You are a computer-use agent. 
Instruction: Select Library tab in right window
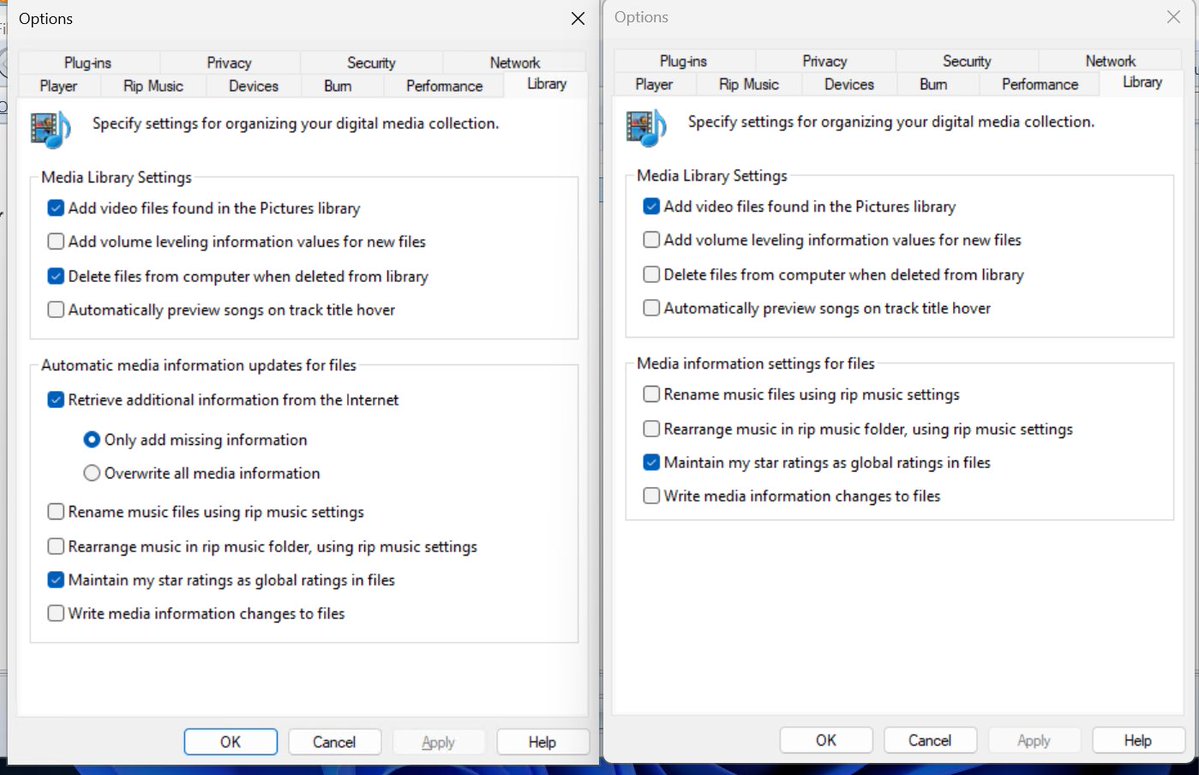[x=1142, y=83]
